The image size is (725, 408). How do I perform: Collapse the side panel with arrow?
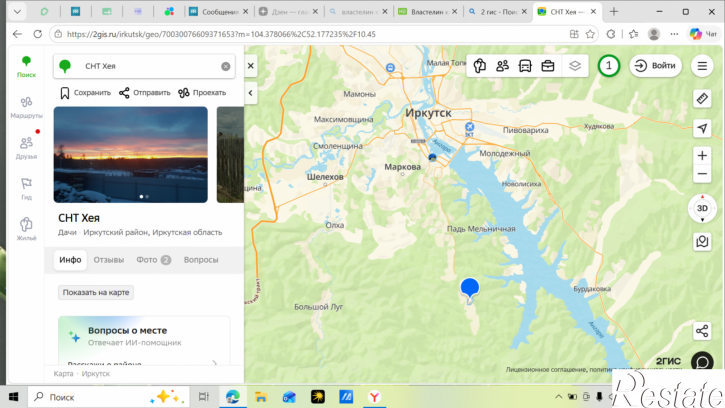[x=251, y=93]
